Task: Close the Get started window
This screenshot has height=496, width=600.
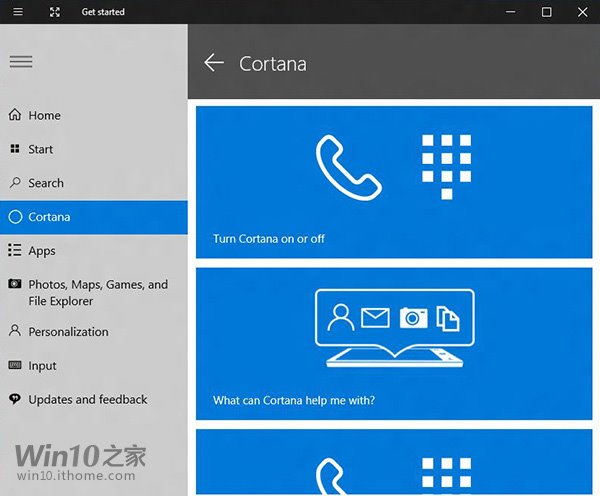Action: (582, 12)
